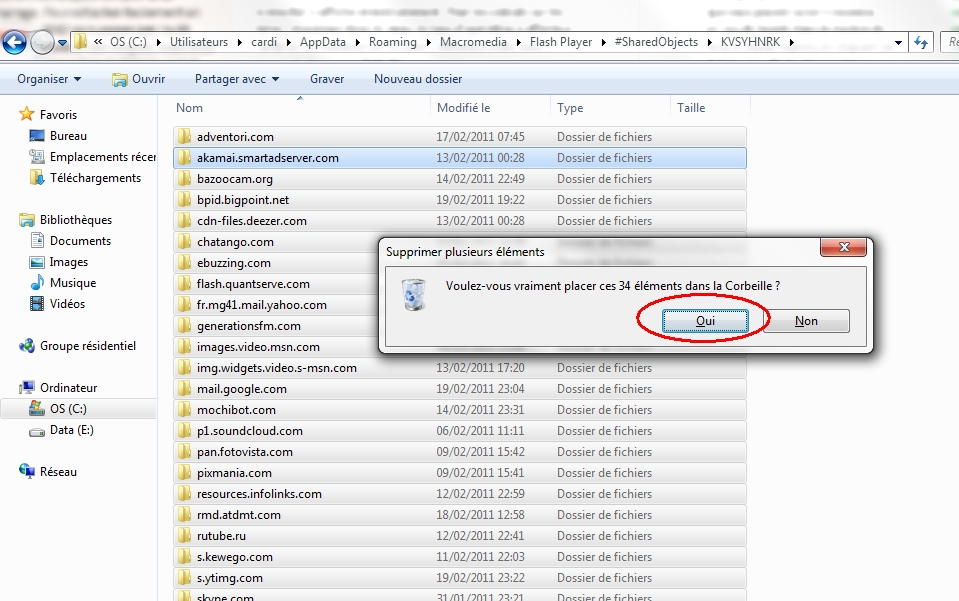Open the address bar history dropdown
959x601 pixels.
click(x=898, y=42)
